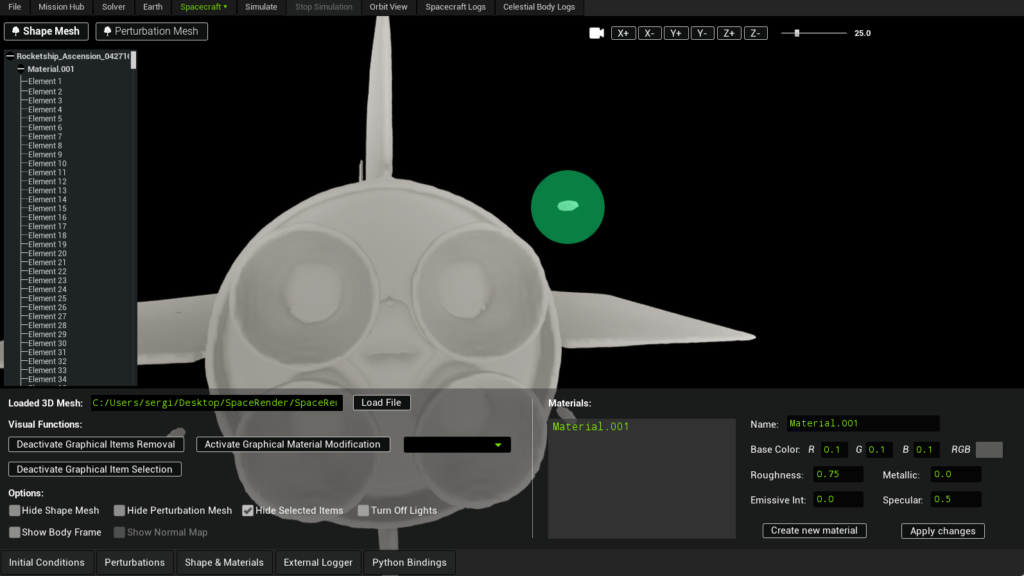
Task: Set camera view to X+ axis
Action: point(623,33)
